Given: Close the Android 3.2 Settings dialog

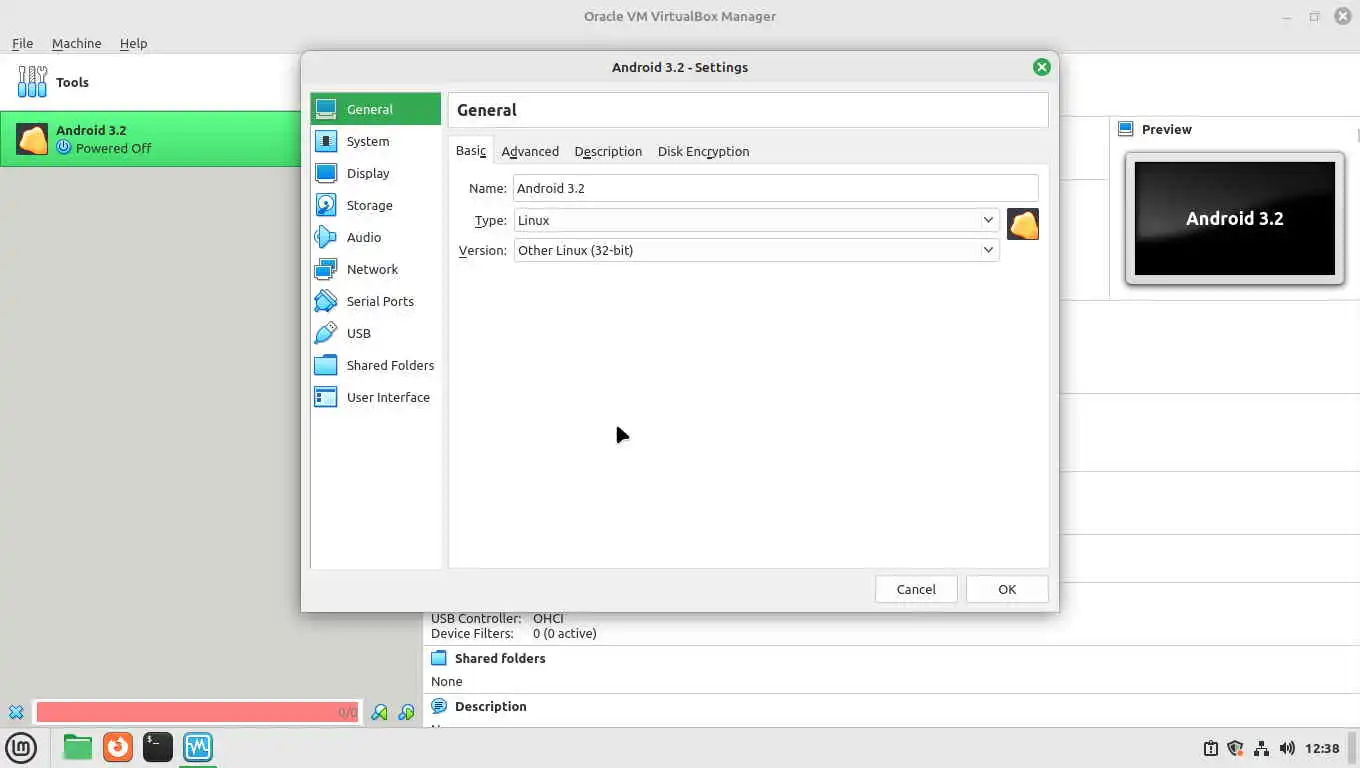Looking at the screenshot, I should tap(1042, 67).
